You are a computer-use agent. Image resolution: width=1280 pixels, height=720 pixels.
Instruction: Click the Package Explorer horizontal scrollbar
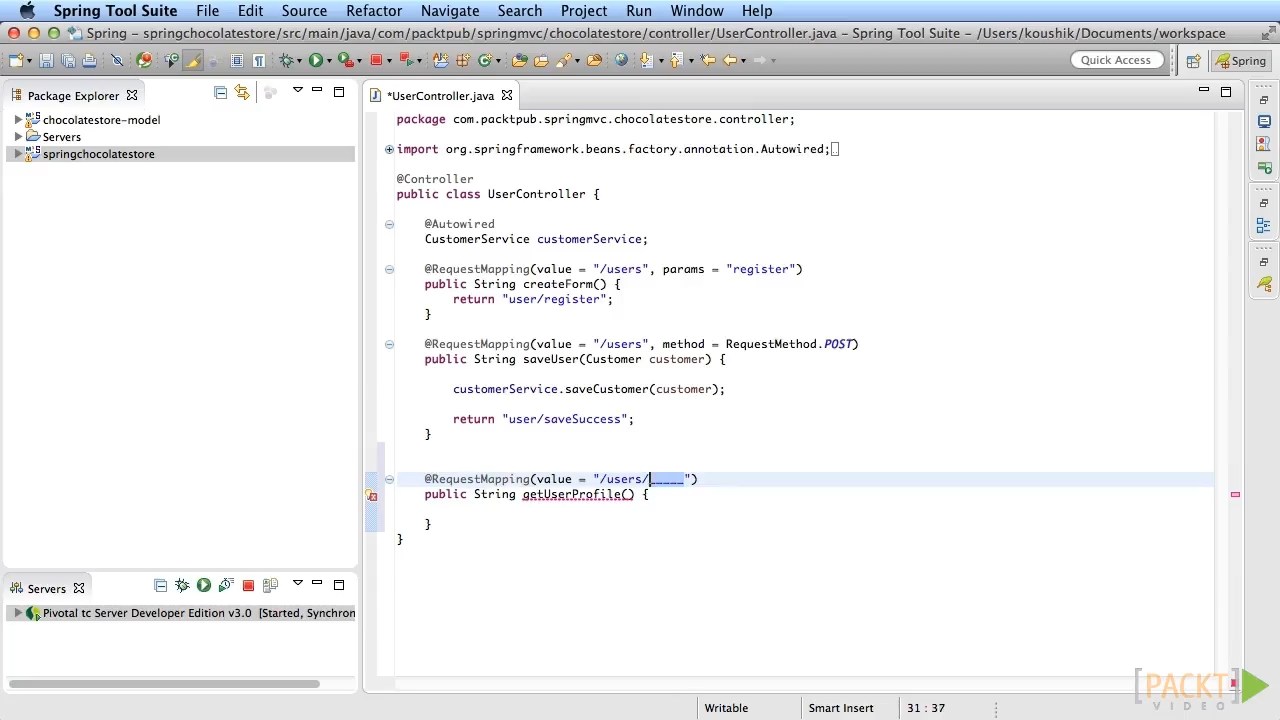point(165,684)
